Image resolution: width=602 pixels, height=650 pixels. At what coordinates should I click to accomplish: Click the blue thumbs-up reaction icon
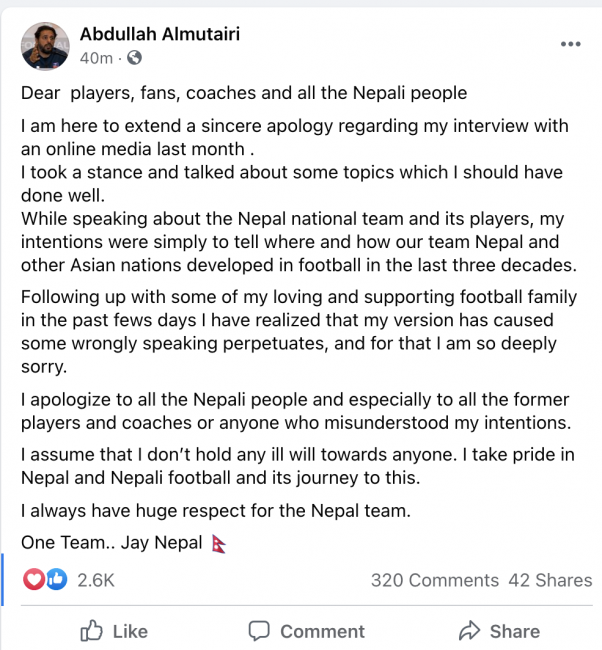point(56,579)
